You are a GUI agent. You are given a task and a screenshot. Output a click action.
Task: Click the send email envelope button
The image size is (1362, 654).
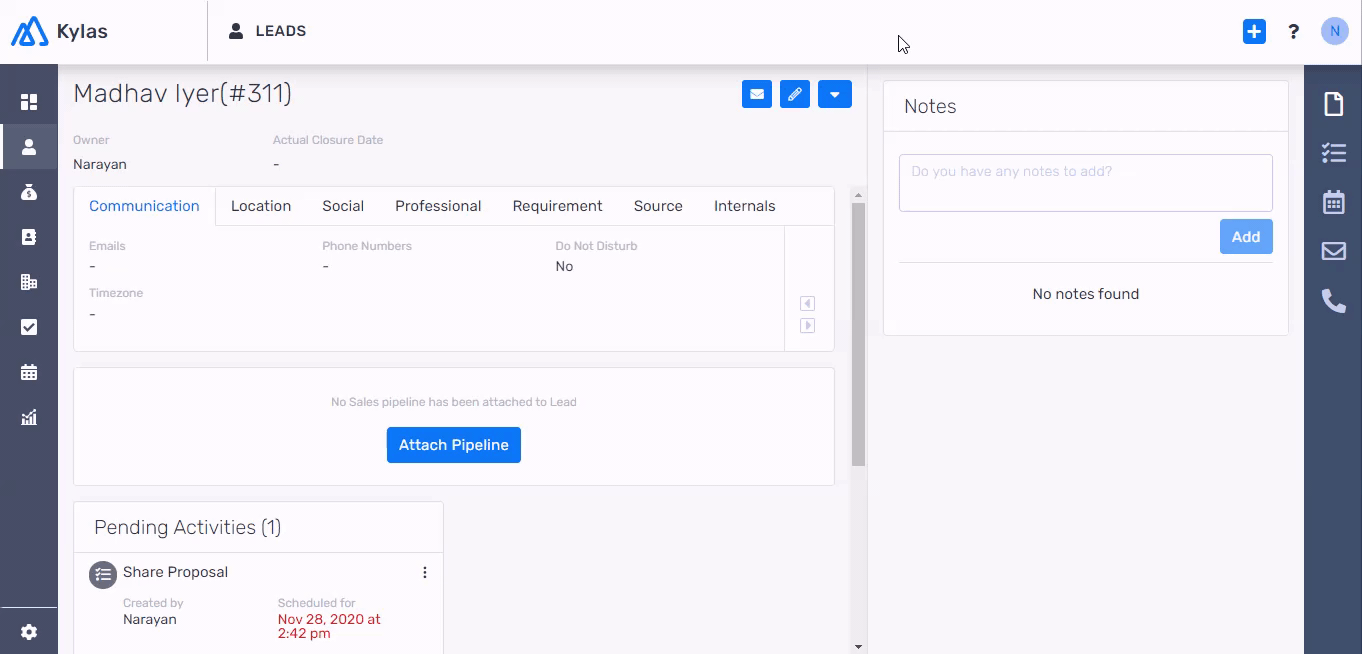coord(757,94)
